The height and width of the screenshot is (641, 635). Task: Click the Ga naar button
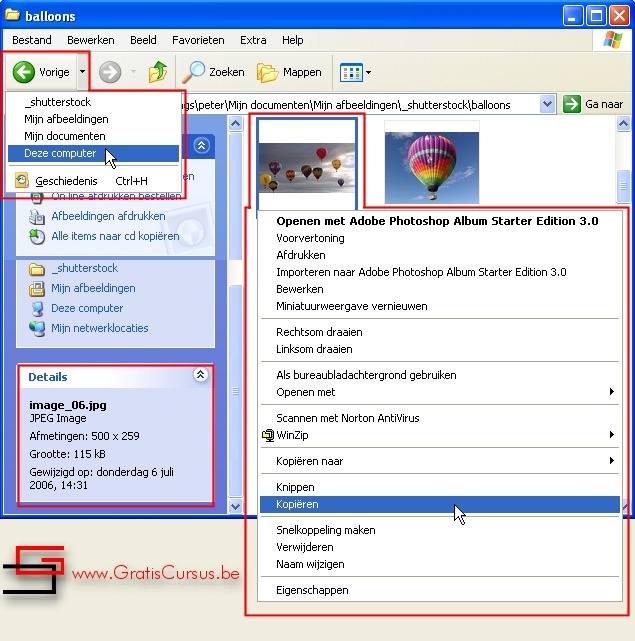pos(593,104)
